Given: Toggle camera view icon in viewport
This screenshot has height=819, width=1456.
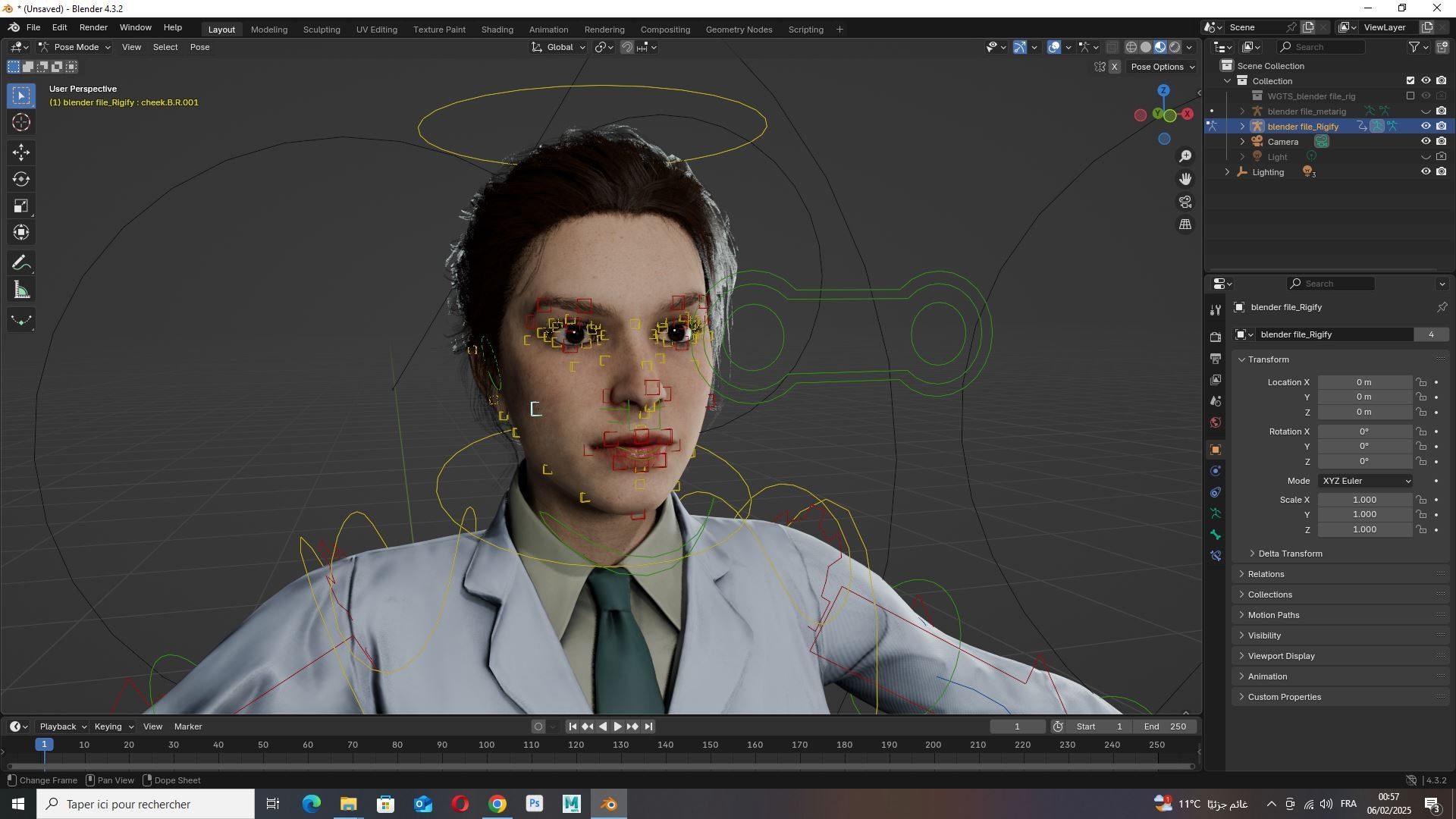Looking at the screenshot, I should point(1185,202).
